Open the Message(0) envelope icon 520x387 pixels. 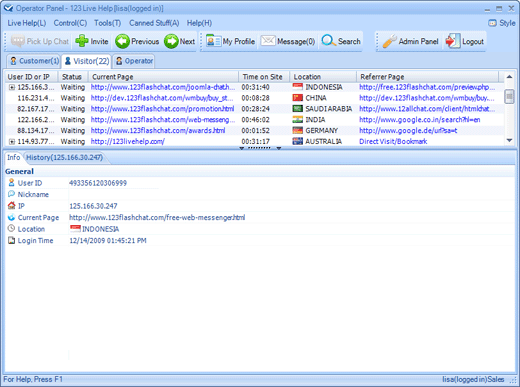pyautogui.click(x=268, y=41)
